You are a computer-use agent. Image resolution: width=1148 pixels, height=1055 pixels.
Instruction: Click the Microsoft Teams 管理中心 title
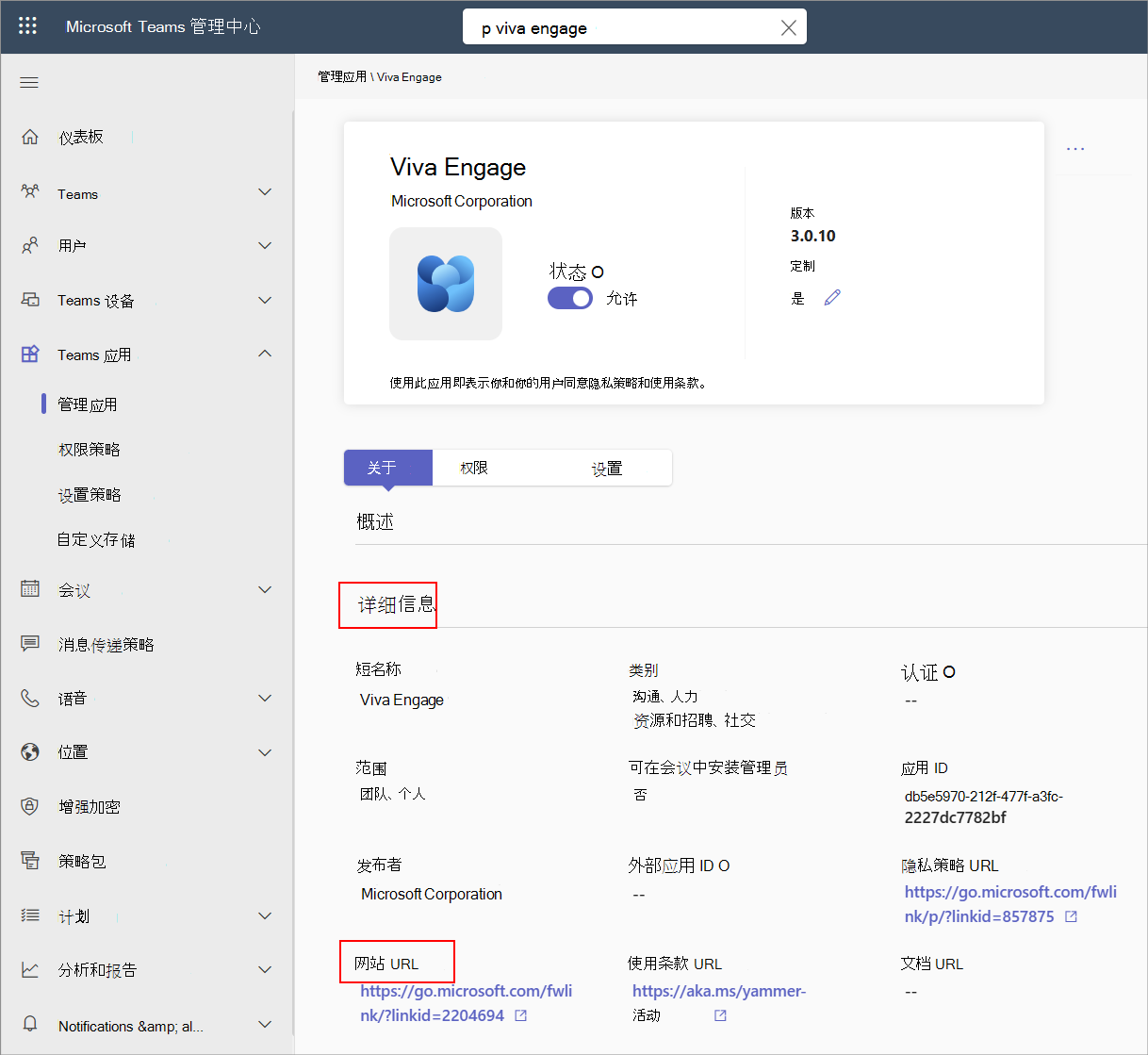163,26
